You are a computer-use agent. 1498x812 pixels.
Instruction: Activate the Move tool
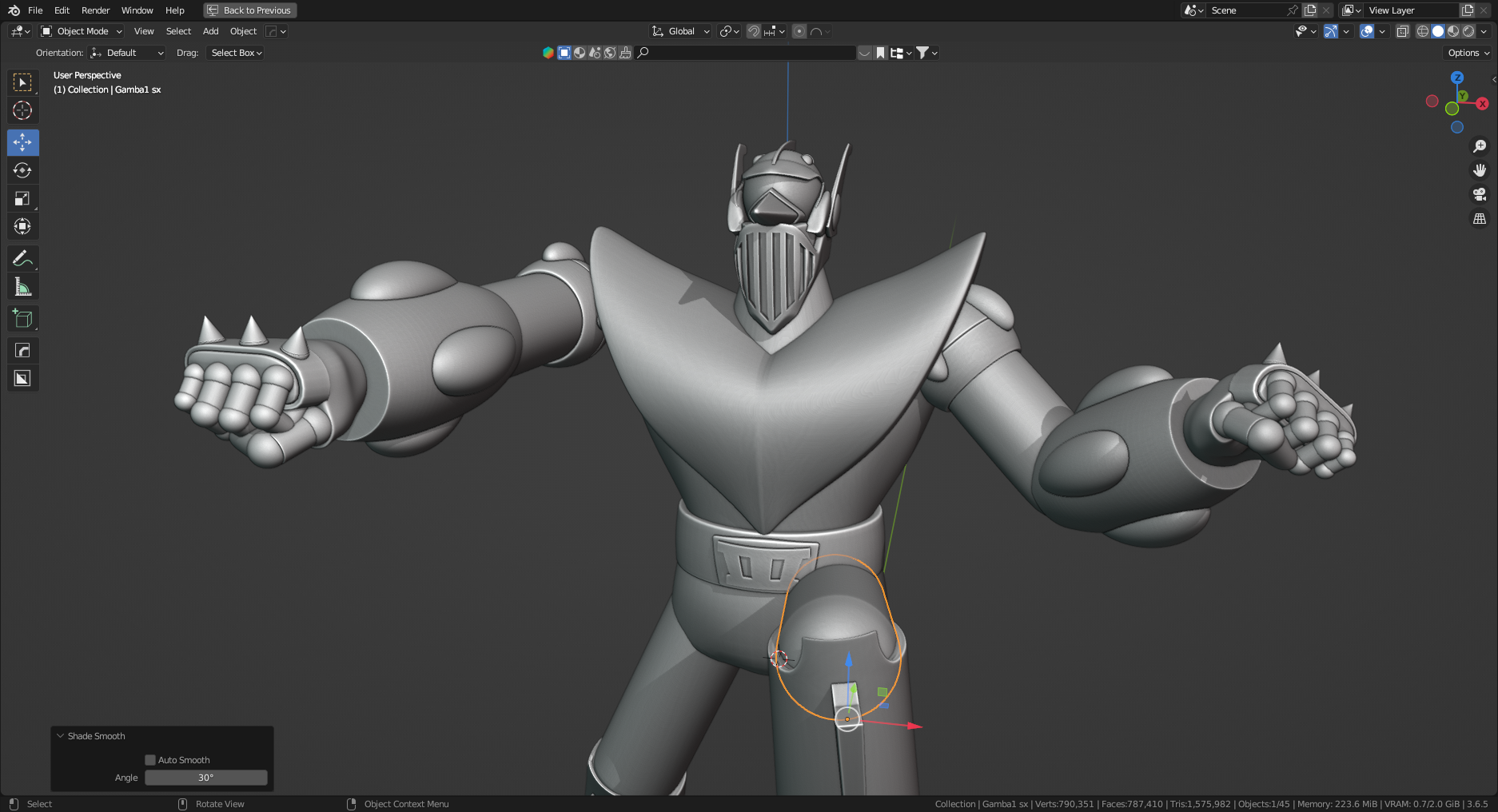click(x=22, y=142)
